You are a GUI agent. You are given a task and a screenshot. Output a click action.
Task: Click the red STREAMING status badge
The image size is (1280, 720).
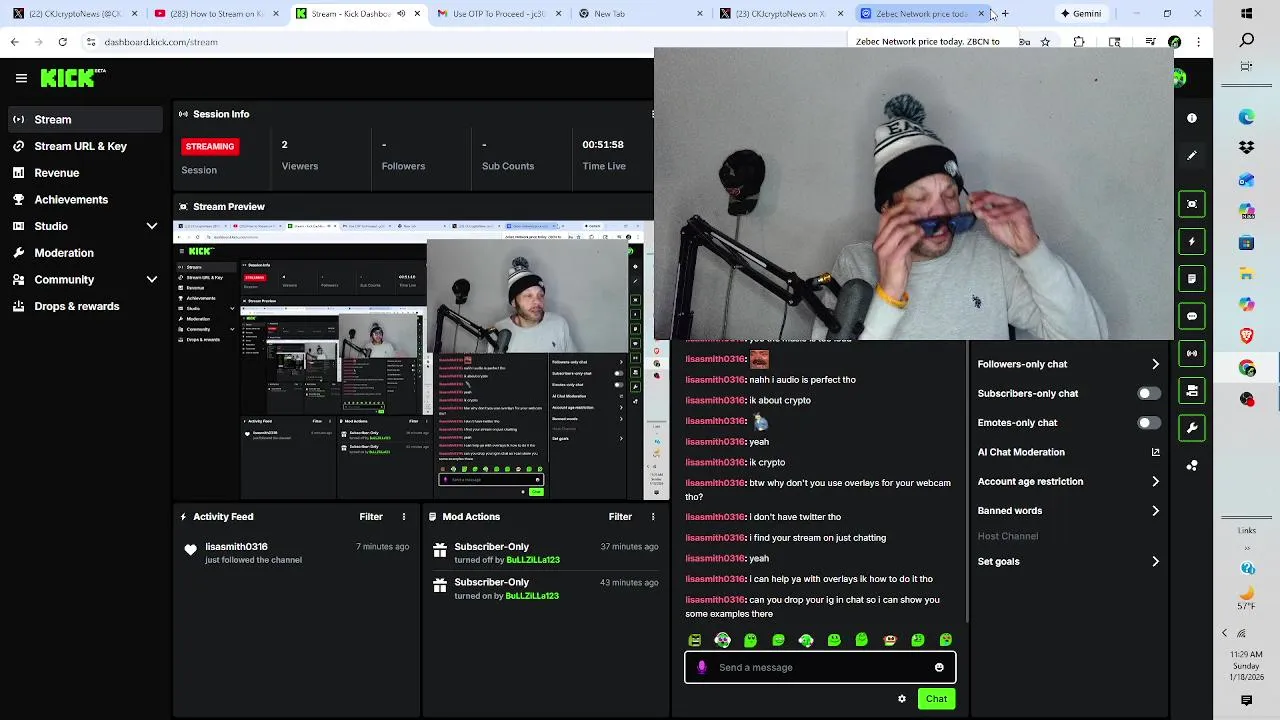[x=209, y=146]
